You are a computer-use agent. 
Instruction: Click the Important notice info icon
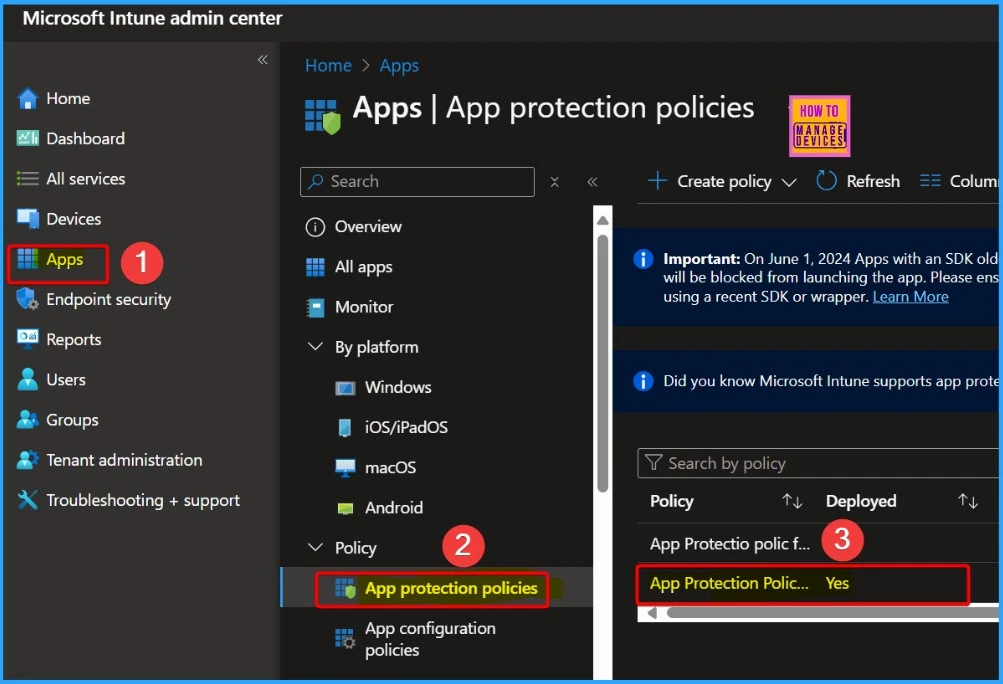tap(643, 259)
